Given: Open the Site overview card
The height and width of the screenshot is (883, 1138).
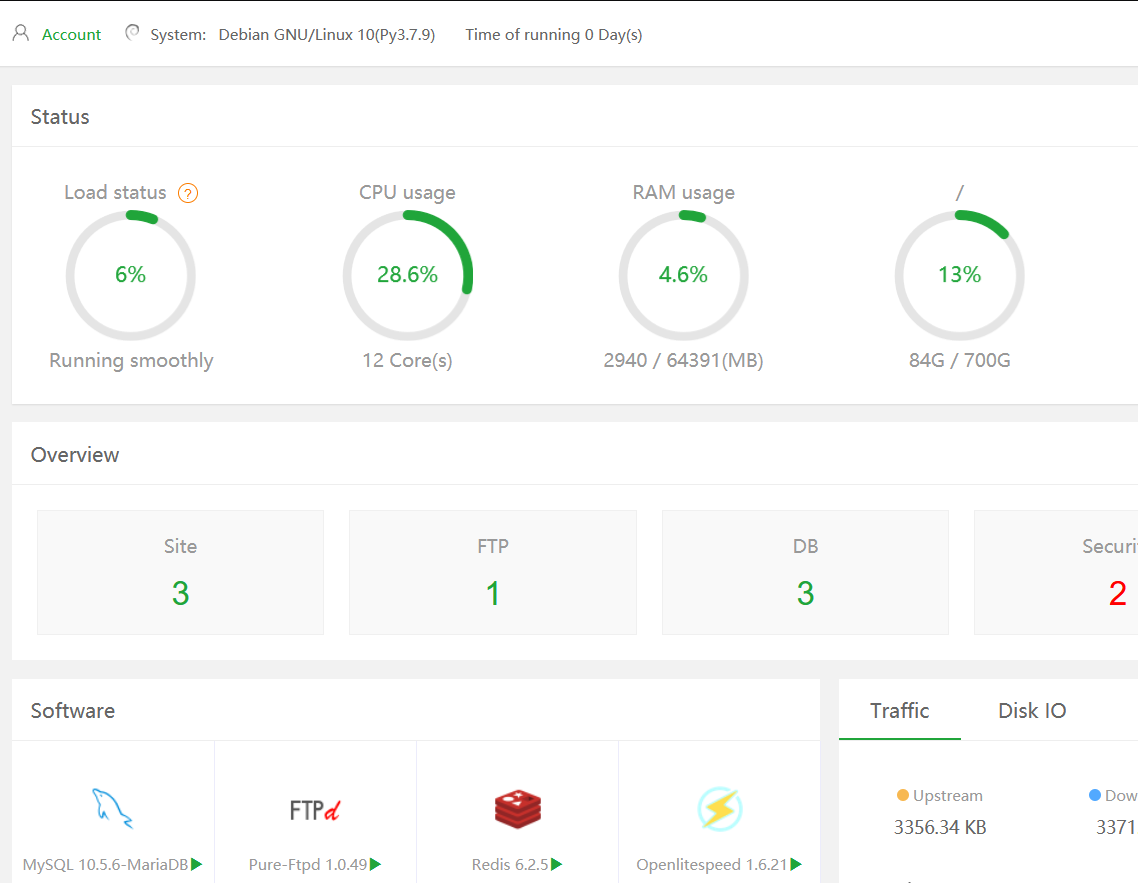Looking at the screenshot, I should click(181, 572).
